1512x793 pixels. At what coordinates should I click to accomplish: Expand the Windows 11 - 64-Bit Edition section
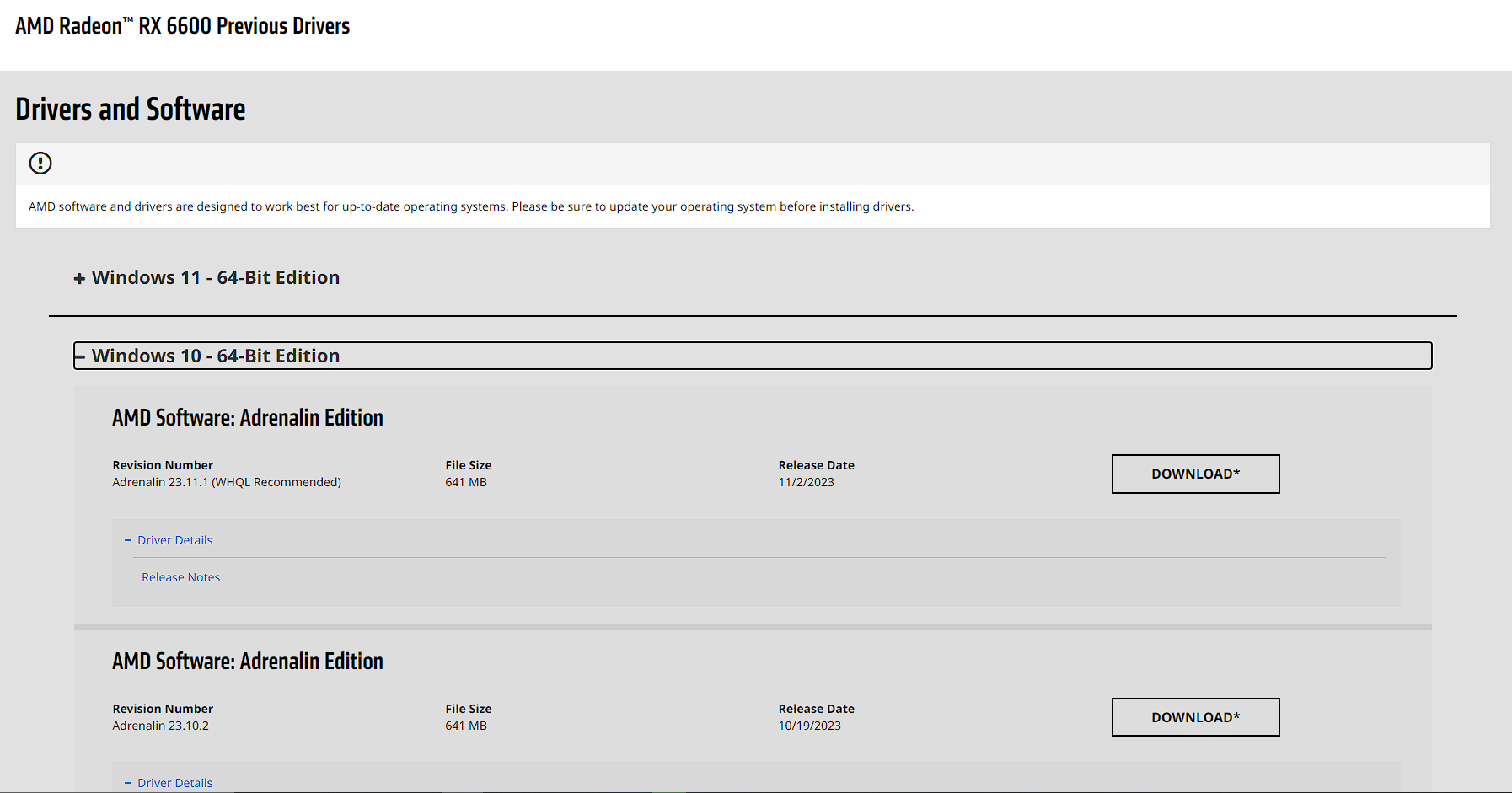206,277
